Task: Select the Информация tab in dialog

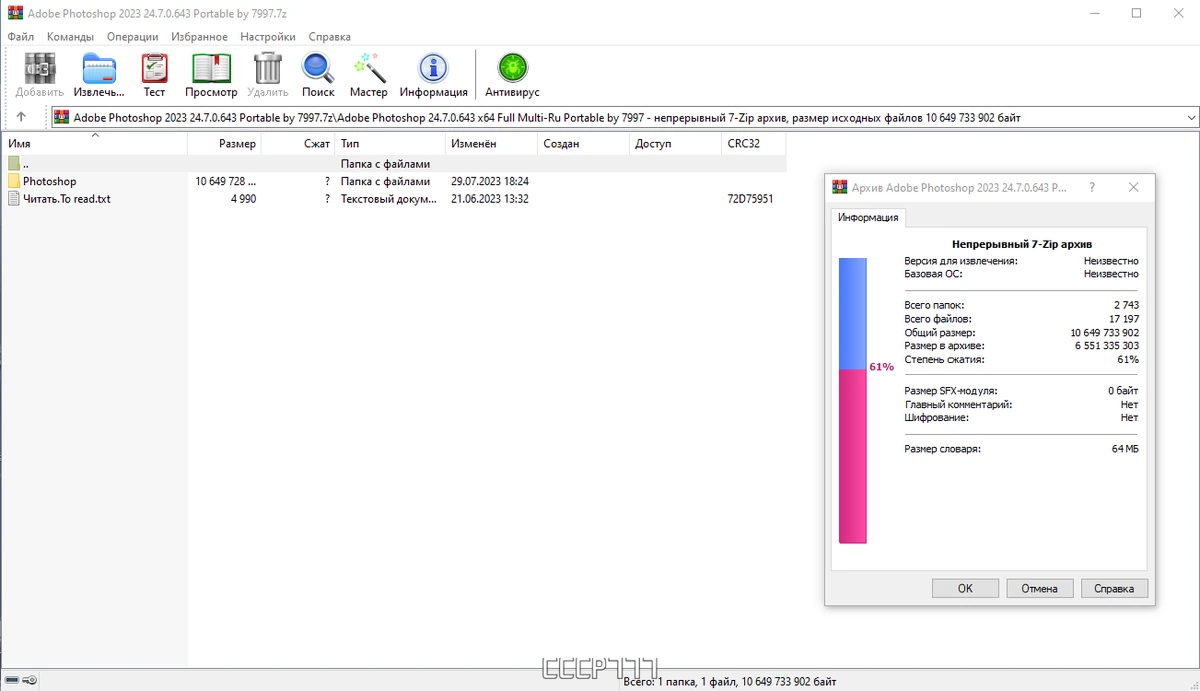Action: [868, 218]
